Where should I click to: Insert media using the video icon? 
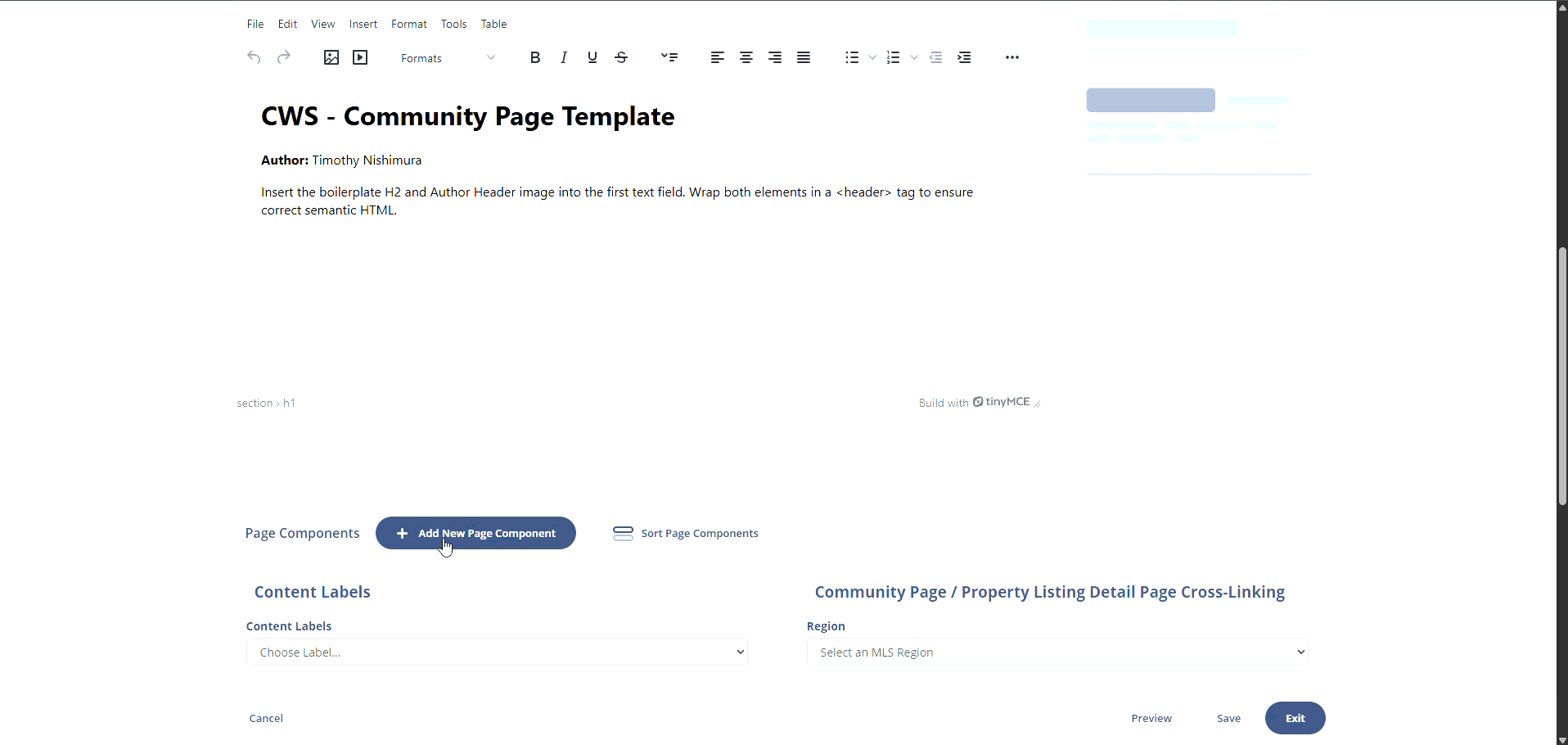[361, 57]
